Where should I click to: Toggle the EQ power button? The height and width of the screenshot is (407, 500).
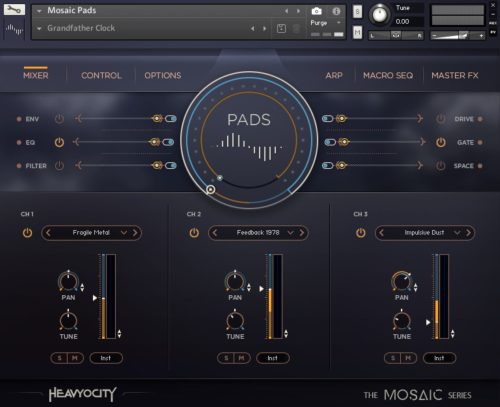(59, 142)
